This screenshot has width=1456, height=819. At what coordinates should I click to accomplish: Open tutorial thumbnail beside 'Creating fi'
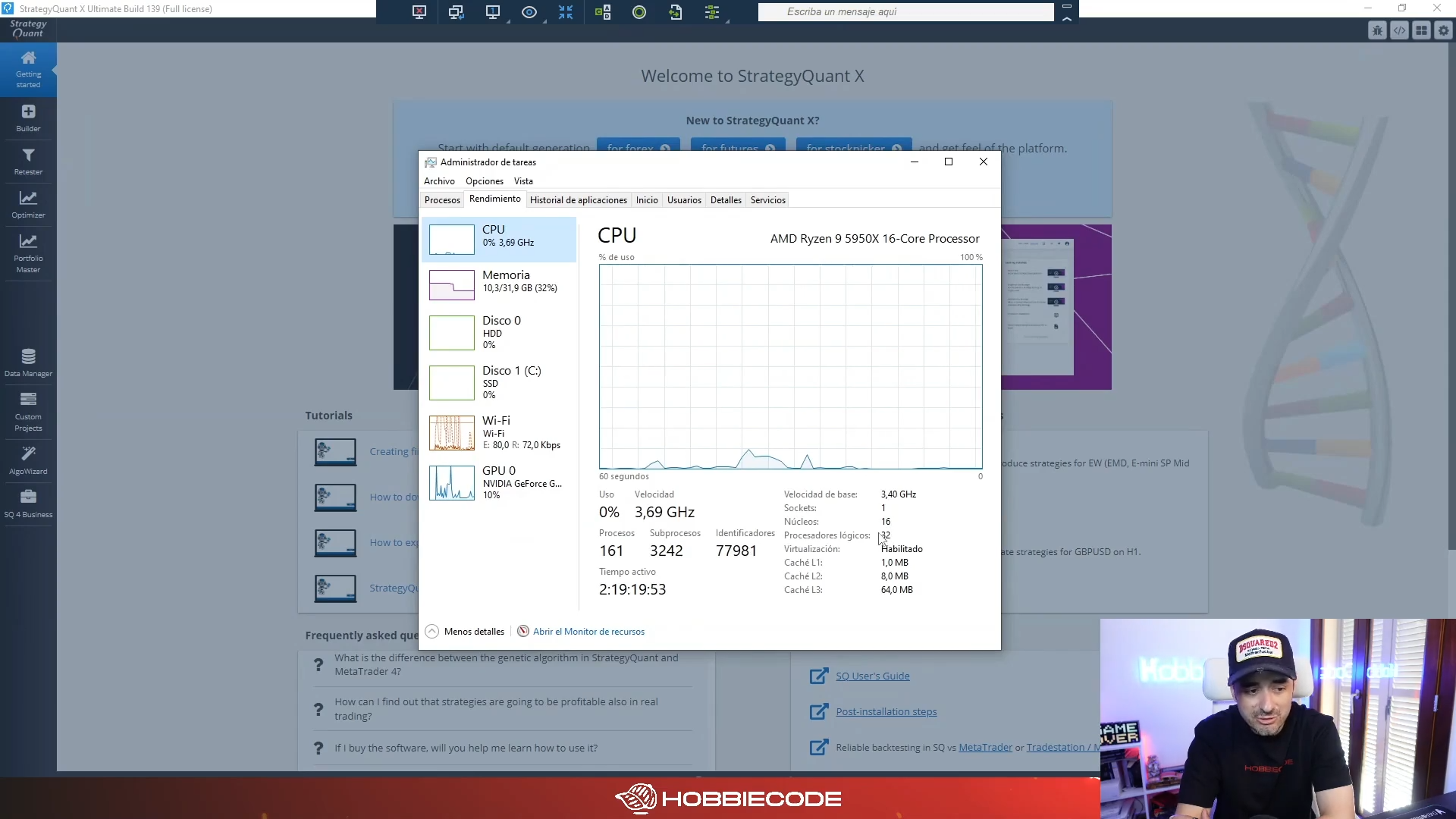[x=335, y=452]
